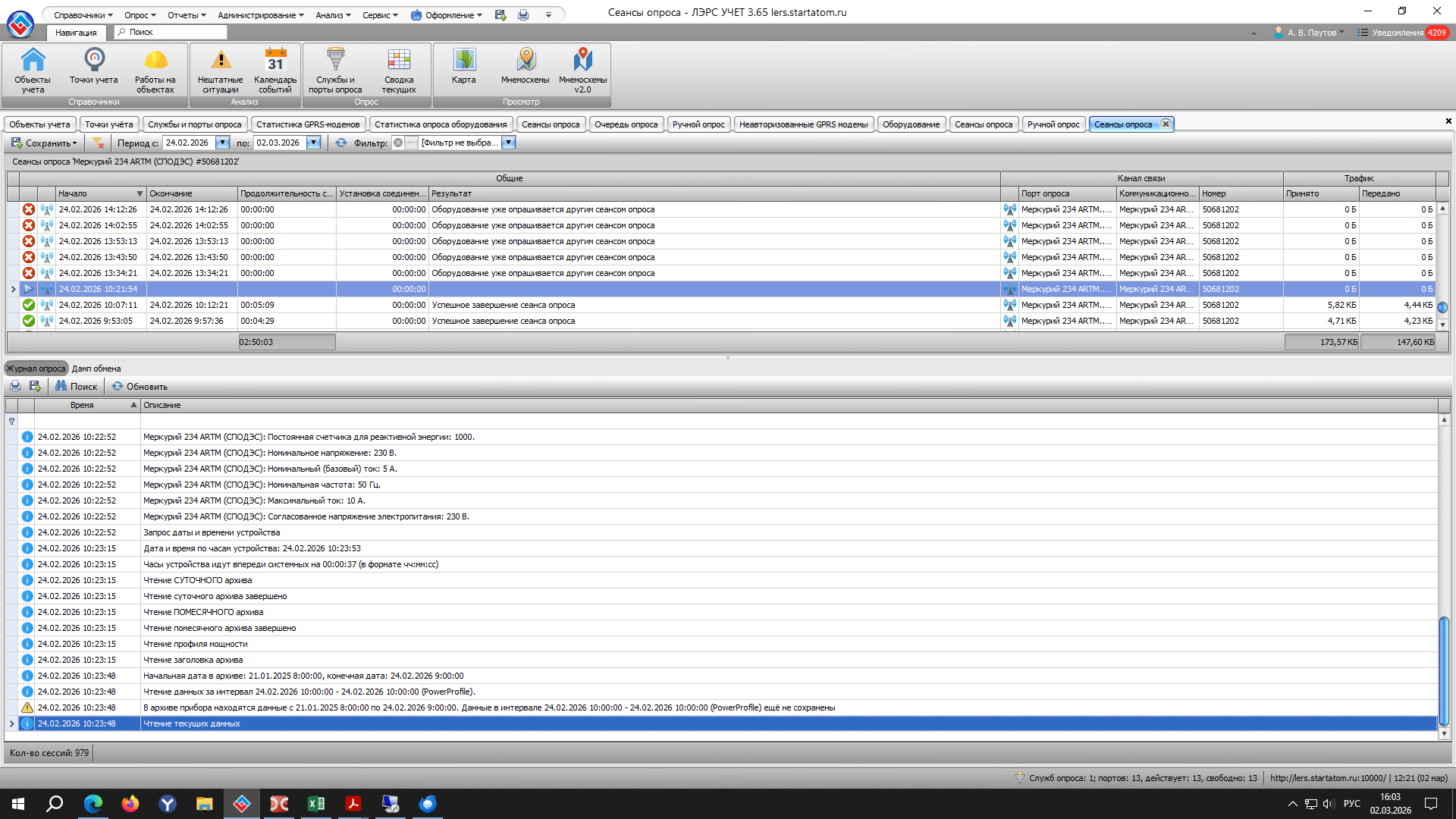The image size is (1456, 819).
Task: Open the Сохранить dropdown menu
Action: 45,143
